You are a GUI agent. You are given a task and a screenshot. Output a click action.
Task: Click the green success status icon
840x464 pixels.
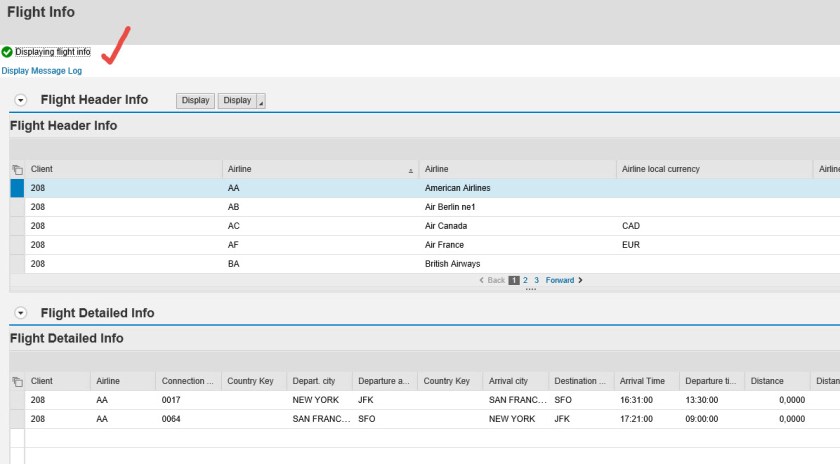coord(7,52)
